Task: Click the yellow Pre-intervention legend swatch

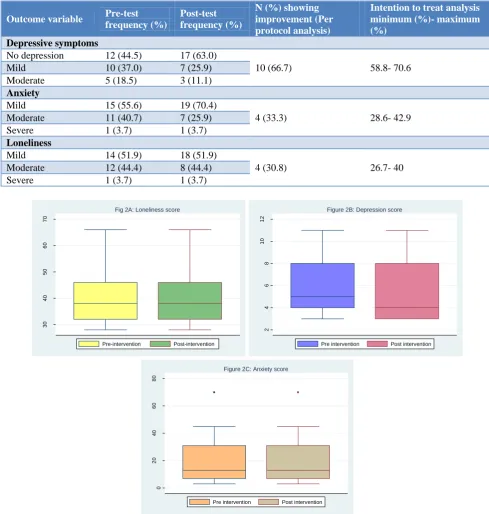Action: pyautogui.click(x=88, y=344)
